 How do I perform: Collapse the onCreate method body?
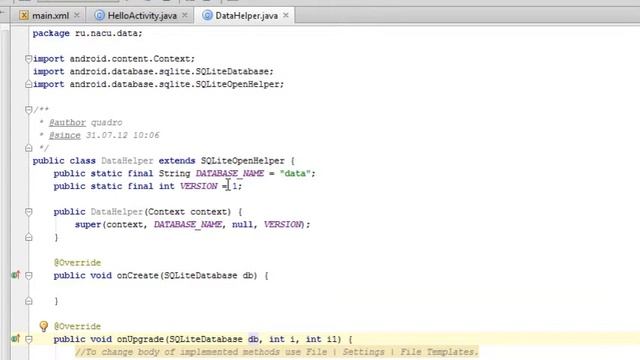[x=28, y=276]
